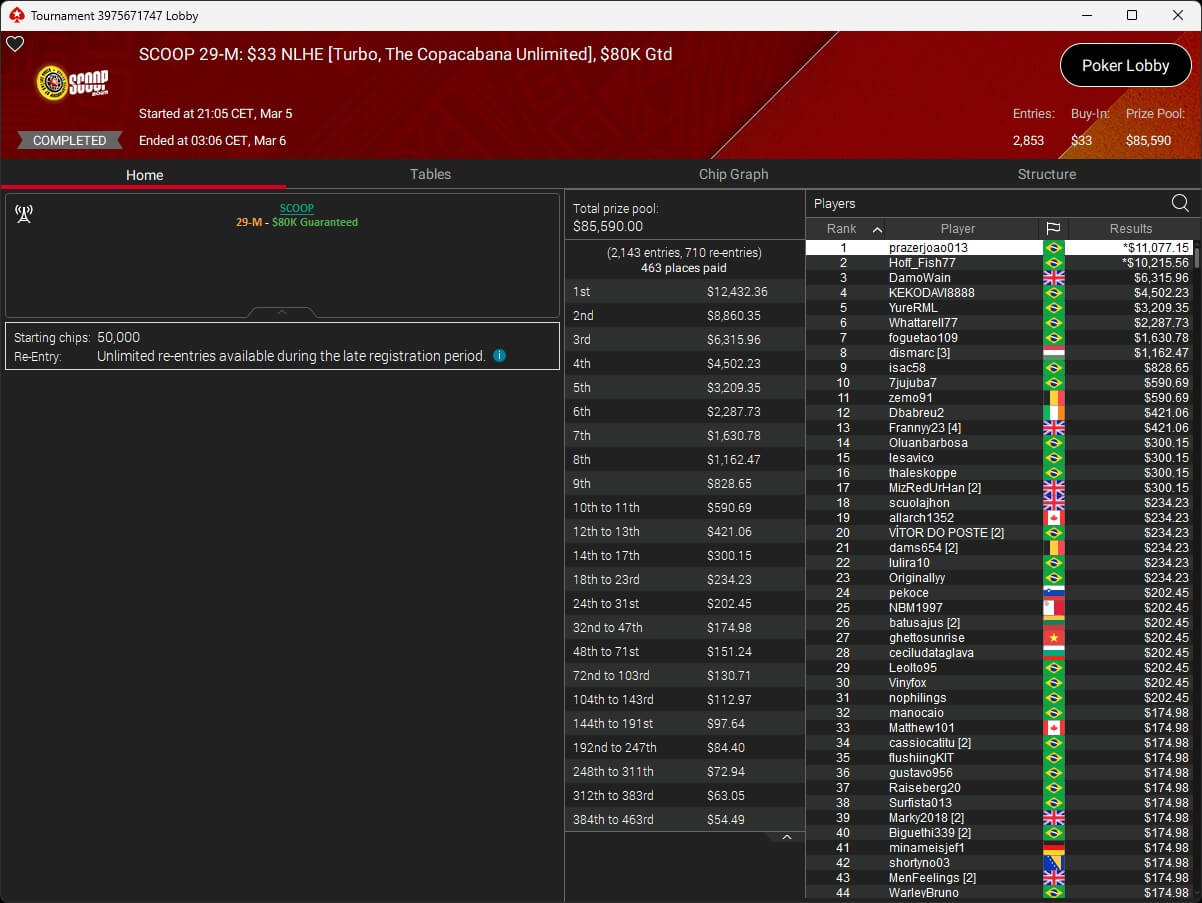Click the flag column header icon

click(1053, 229)
